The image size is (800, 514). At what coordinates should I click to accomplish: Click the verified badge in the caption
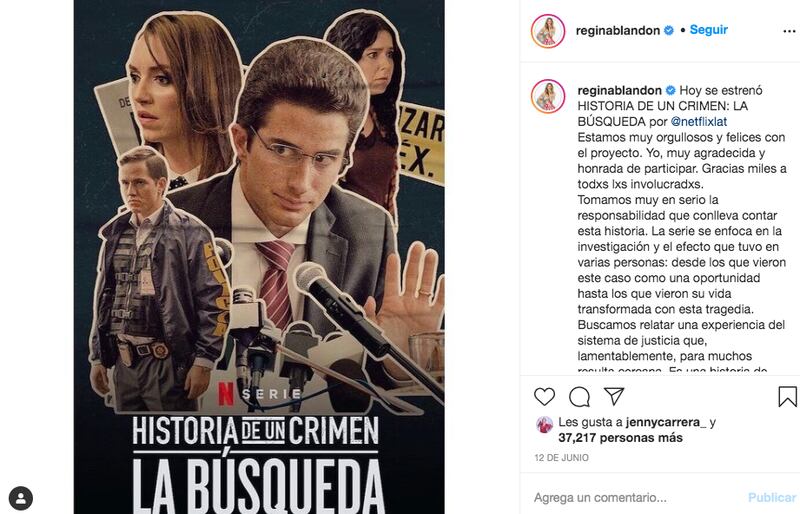pos(670,90)
